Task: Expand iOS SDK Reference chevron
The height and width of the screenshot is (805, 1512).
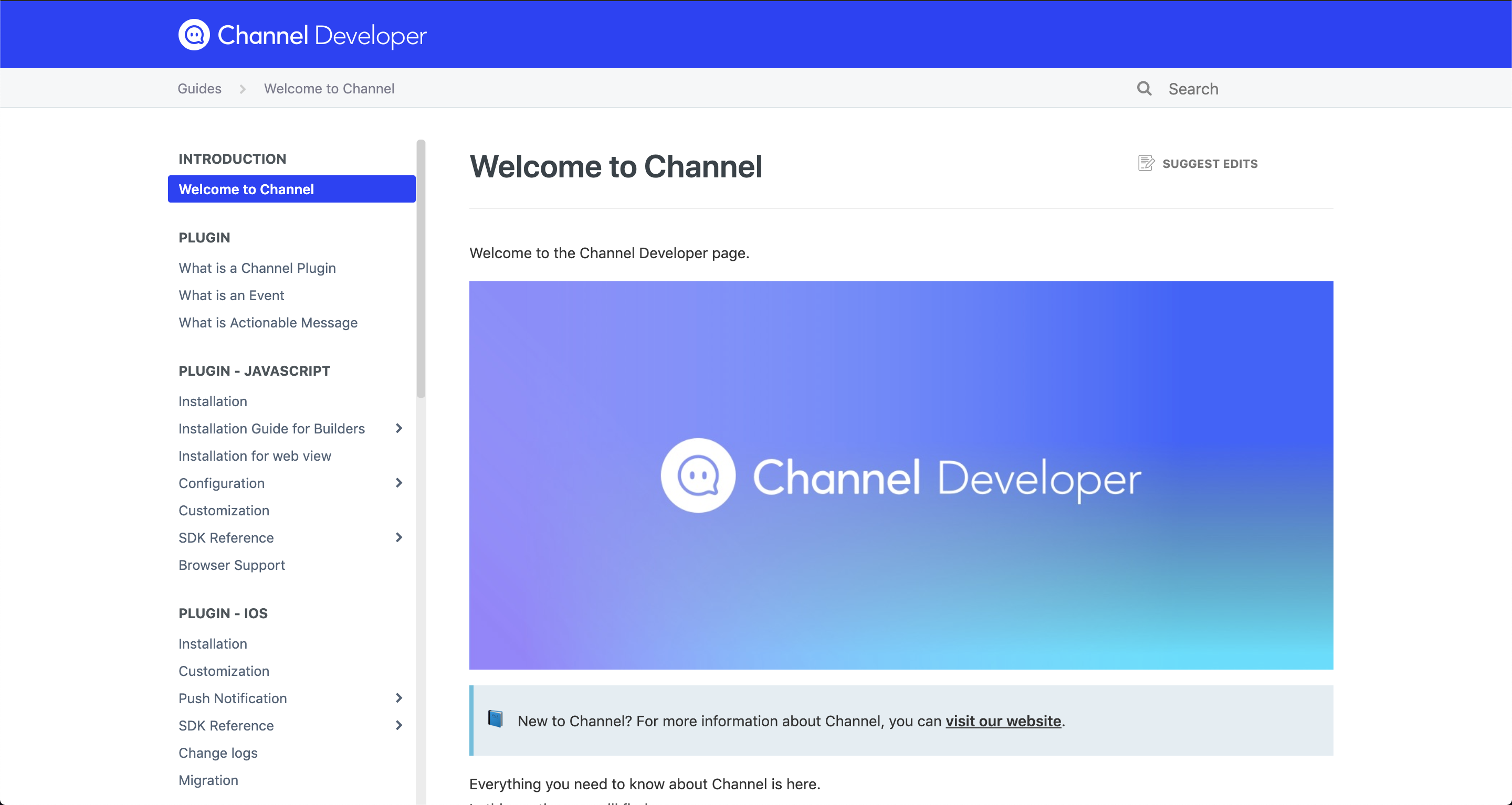Action: tap(399, 725)
